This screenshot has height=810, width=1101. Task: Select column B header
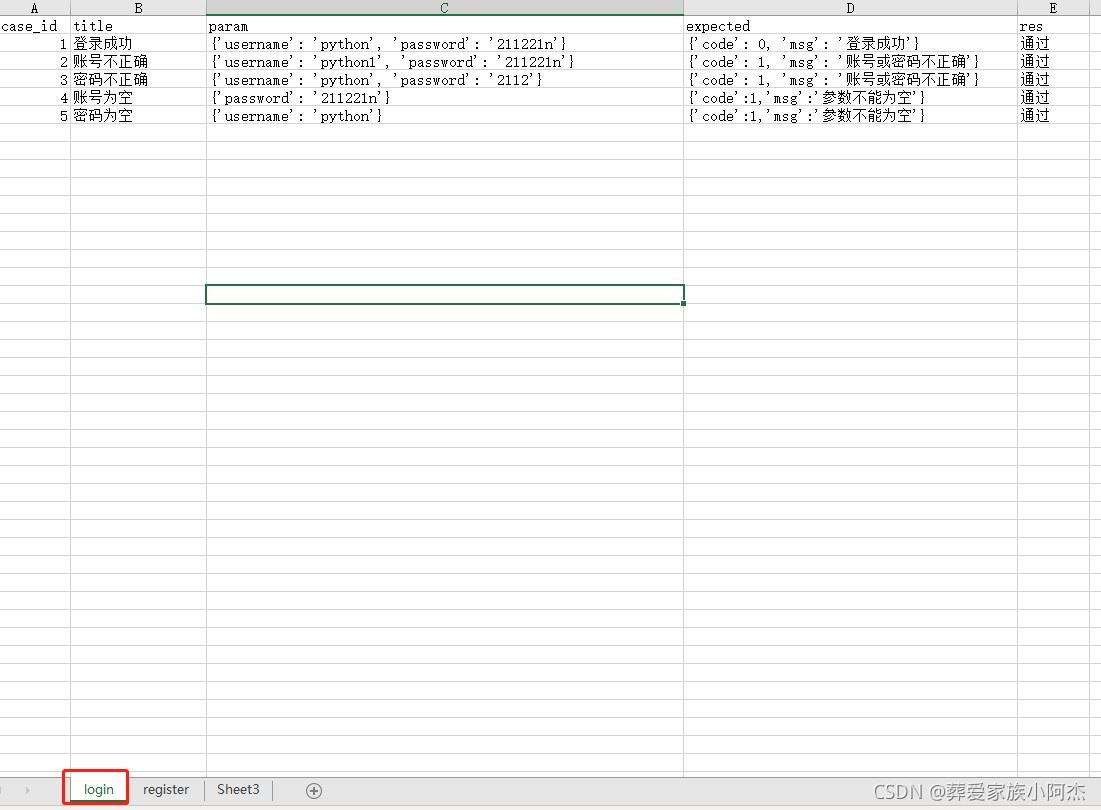[138, 8]
